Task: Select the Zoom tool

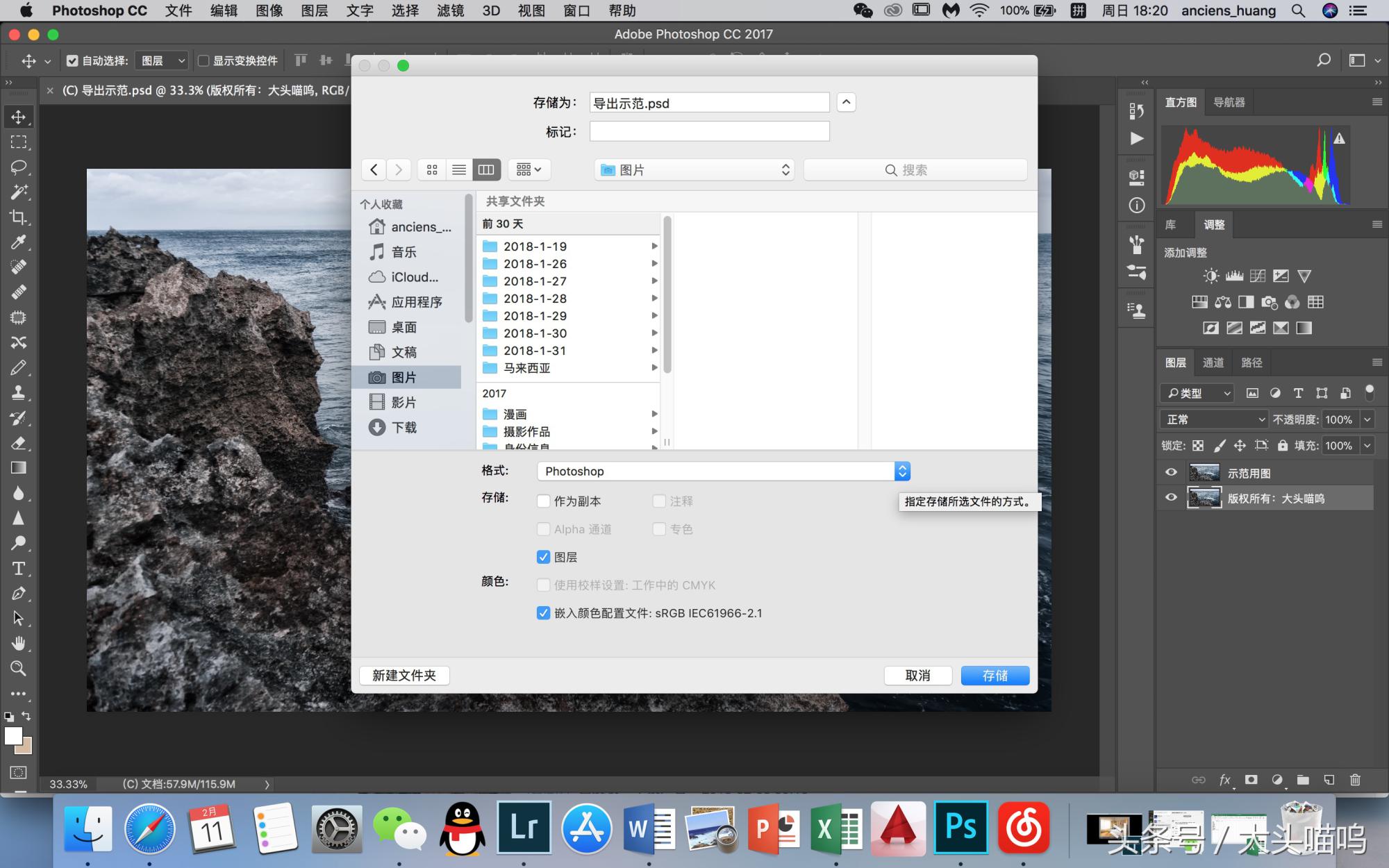Action: pos(19,669)
